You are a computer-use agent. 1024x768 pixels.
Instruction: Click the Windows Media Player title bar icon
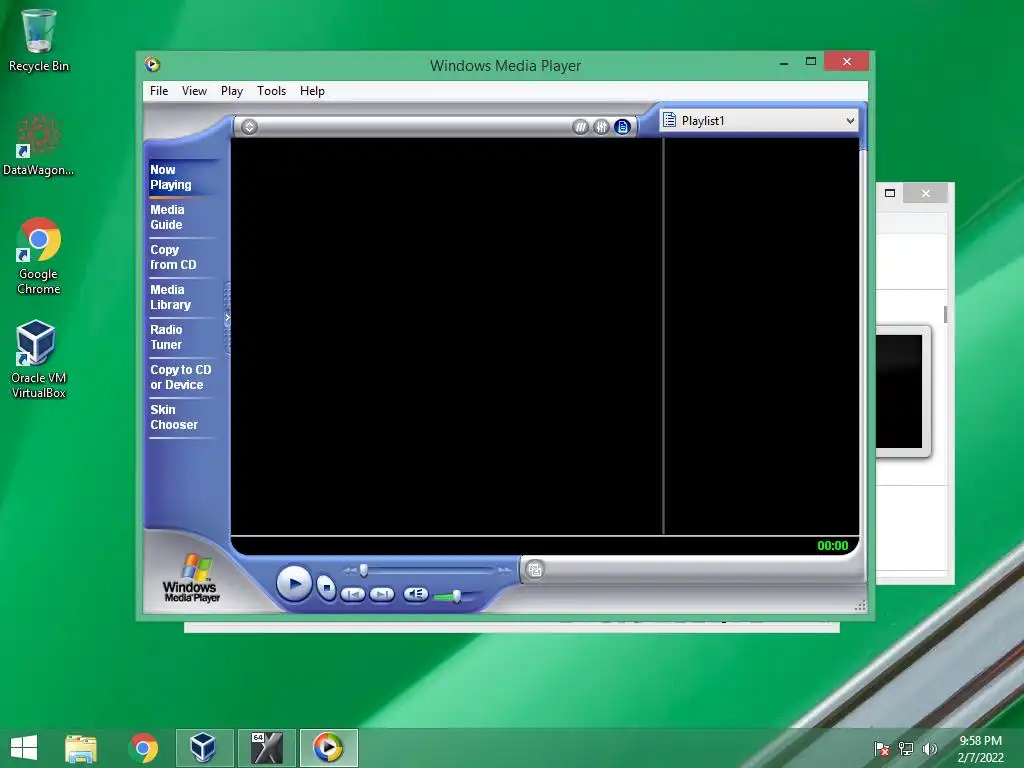(152, 64)
